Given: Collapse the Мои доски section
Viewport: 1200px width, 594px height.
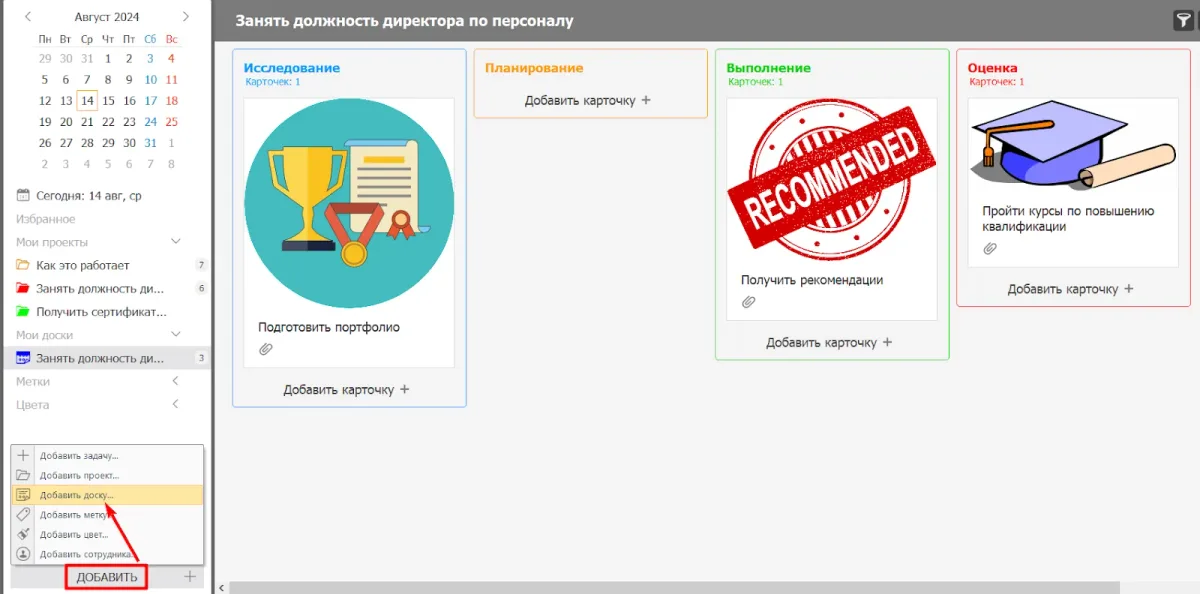Looking at the screenshot, I should 176,335.
